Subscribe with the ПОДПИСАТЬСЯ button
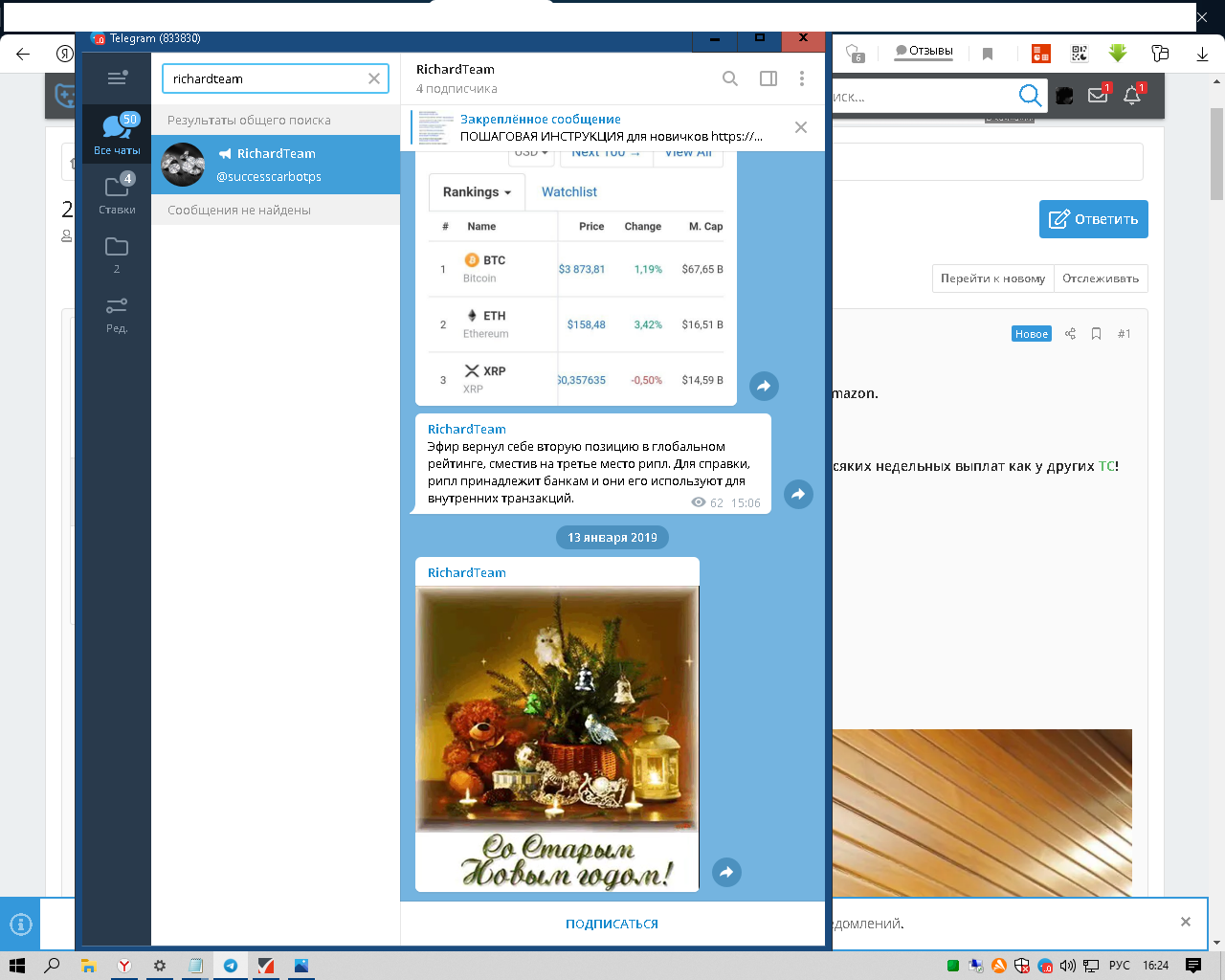The image size is (1225, 980). pos(612,924)
